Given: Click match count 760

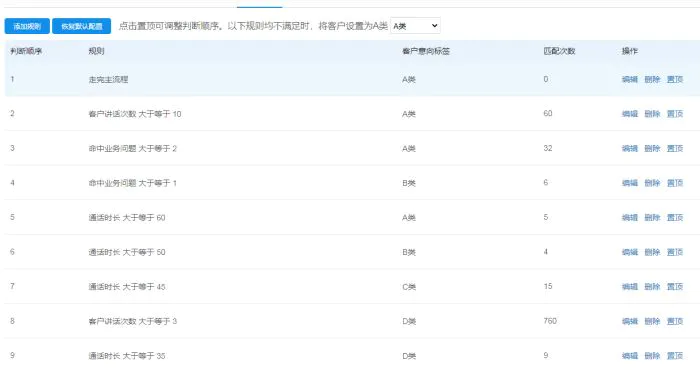Looking at the screenshot, I should point(550,321).
